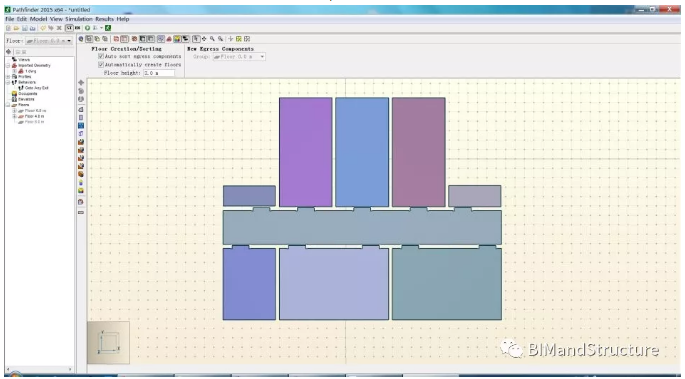
Task: Click tree panel scrollbar right arrow
Action: 70,369
